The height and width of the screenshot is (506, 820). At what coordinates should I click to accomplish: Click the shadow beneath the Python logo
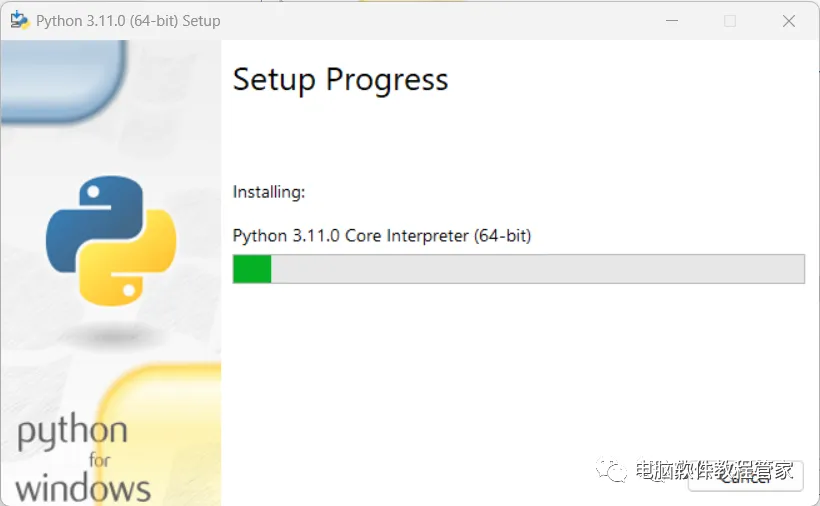(110, 335)
